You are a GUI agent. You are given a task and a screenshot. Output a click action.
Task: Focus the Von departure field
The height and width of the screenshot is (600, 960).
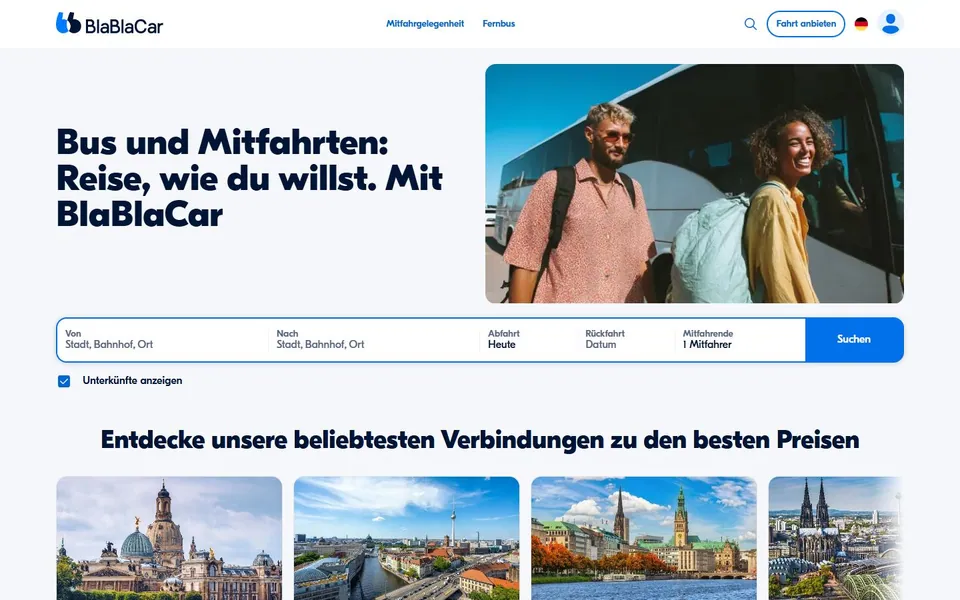pyautogui.click(x=162, y=339)
